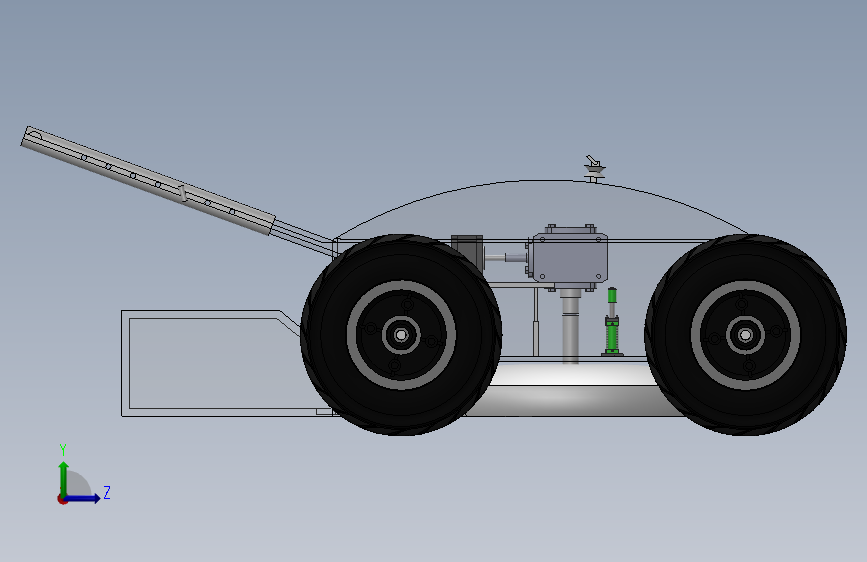
Task: Click the green Y axis arrow of the triad
Action: coord(64,478)
